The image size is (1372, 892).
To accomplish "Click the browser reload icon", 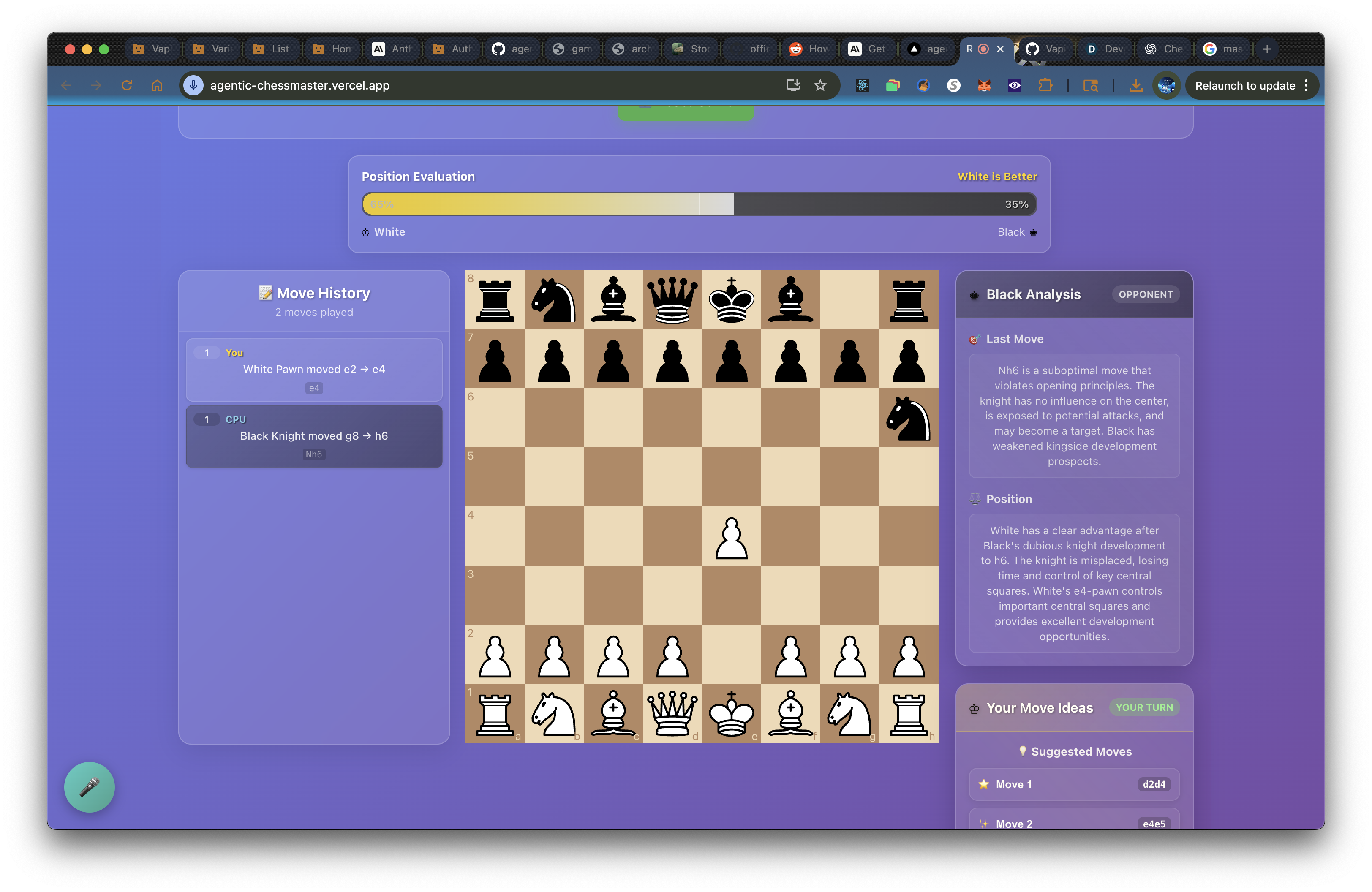I will point(127,86).
